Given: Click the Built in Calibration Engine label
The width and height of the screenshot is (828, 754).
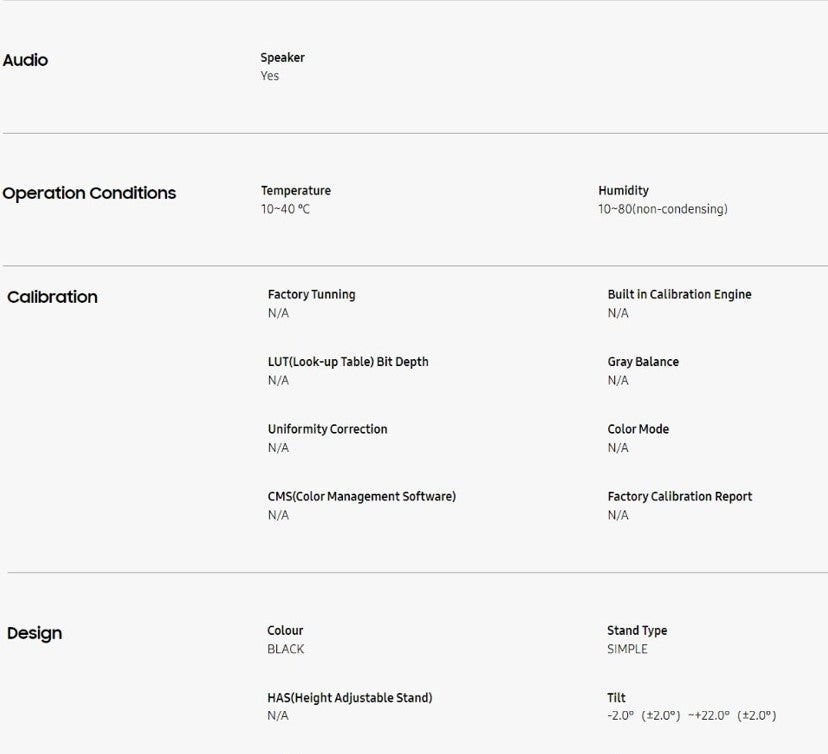Looking at the screenshot, I should point(679,295).
